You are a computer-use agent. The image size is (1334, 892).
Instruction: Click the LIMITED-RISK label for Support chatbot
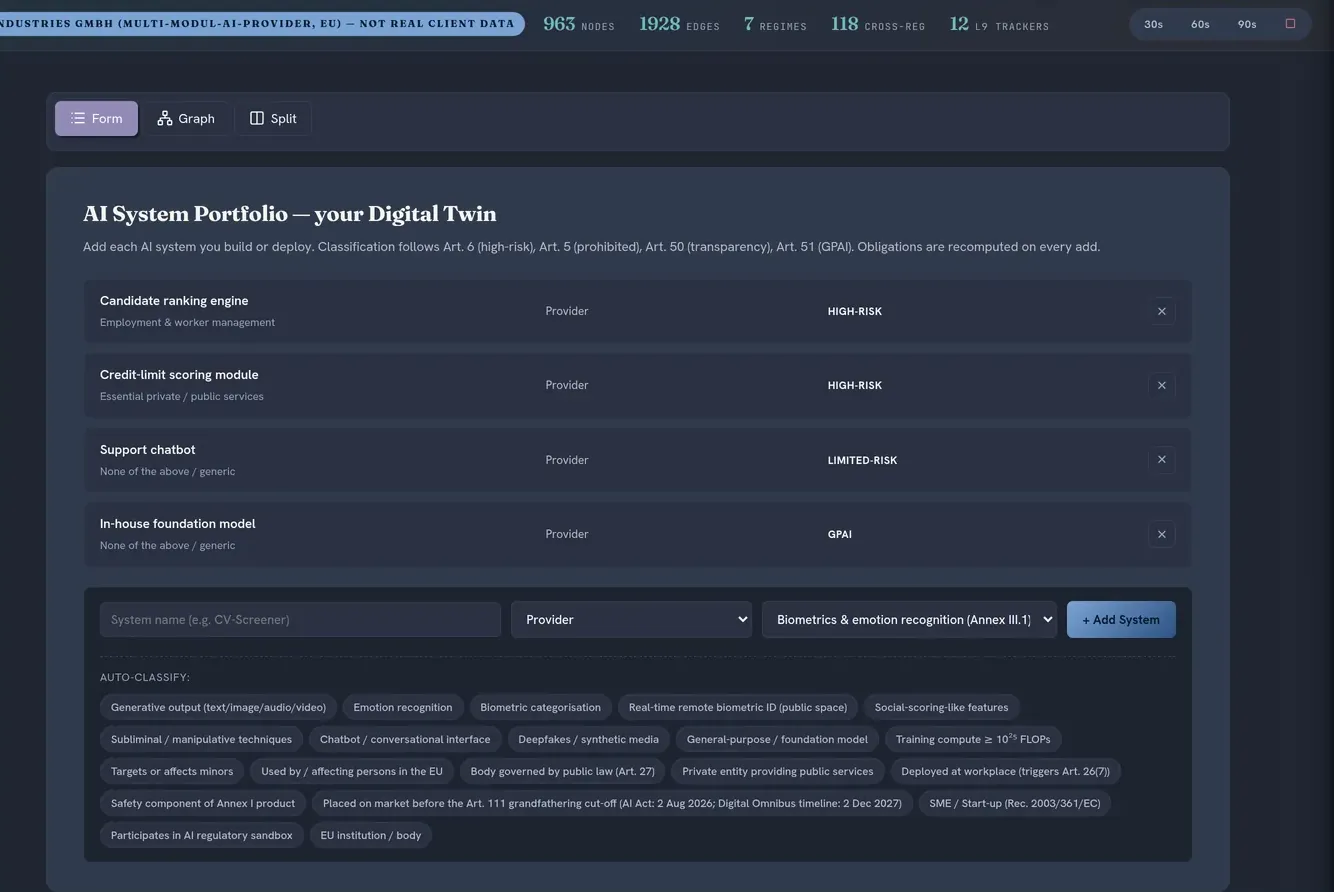tap(862, 461)
